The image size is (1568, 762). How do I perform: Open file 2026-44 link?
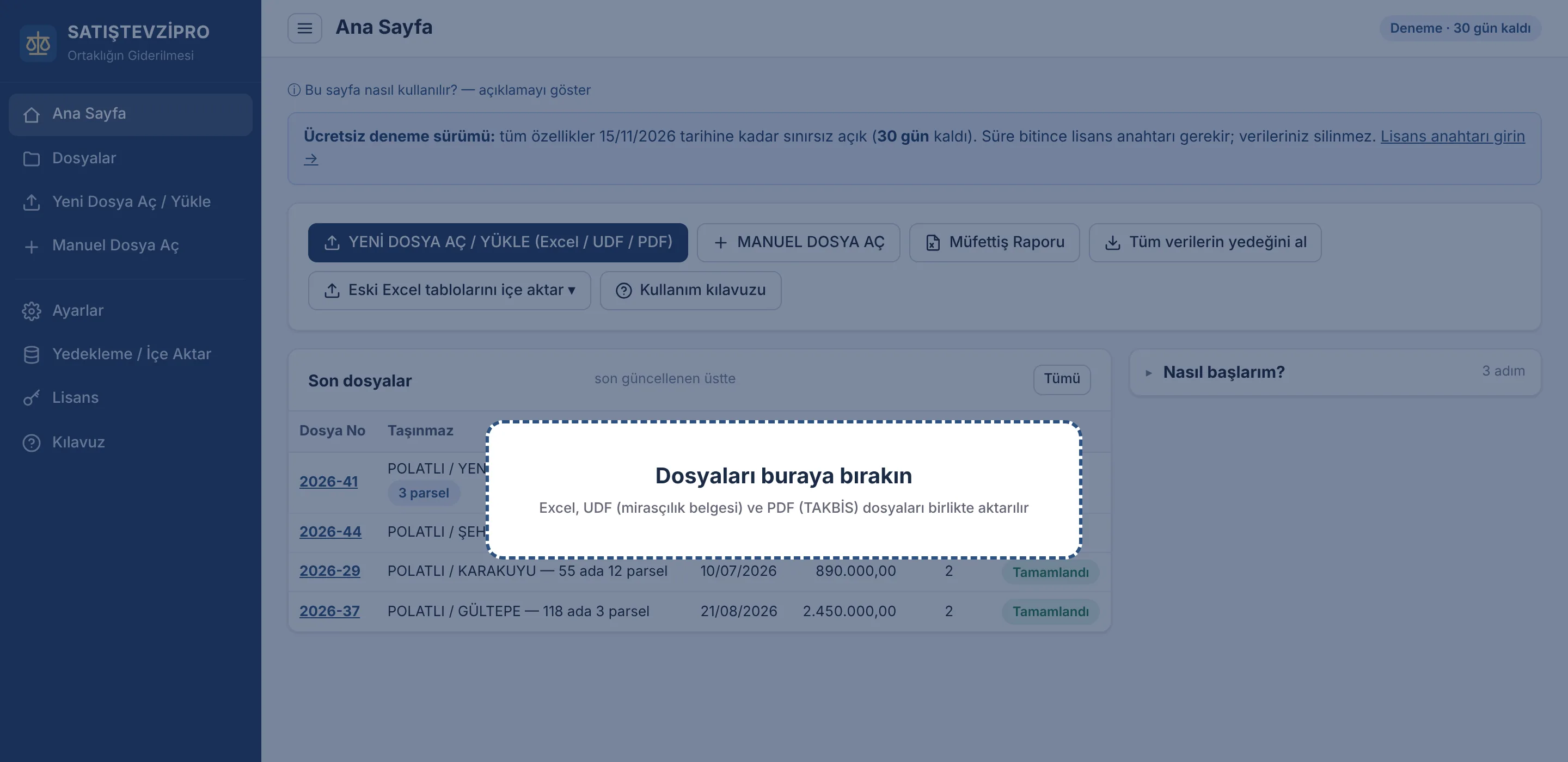click(330, 532)
